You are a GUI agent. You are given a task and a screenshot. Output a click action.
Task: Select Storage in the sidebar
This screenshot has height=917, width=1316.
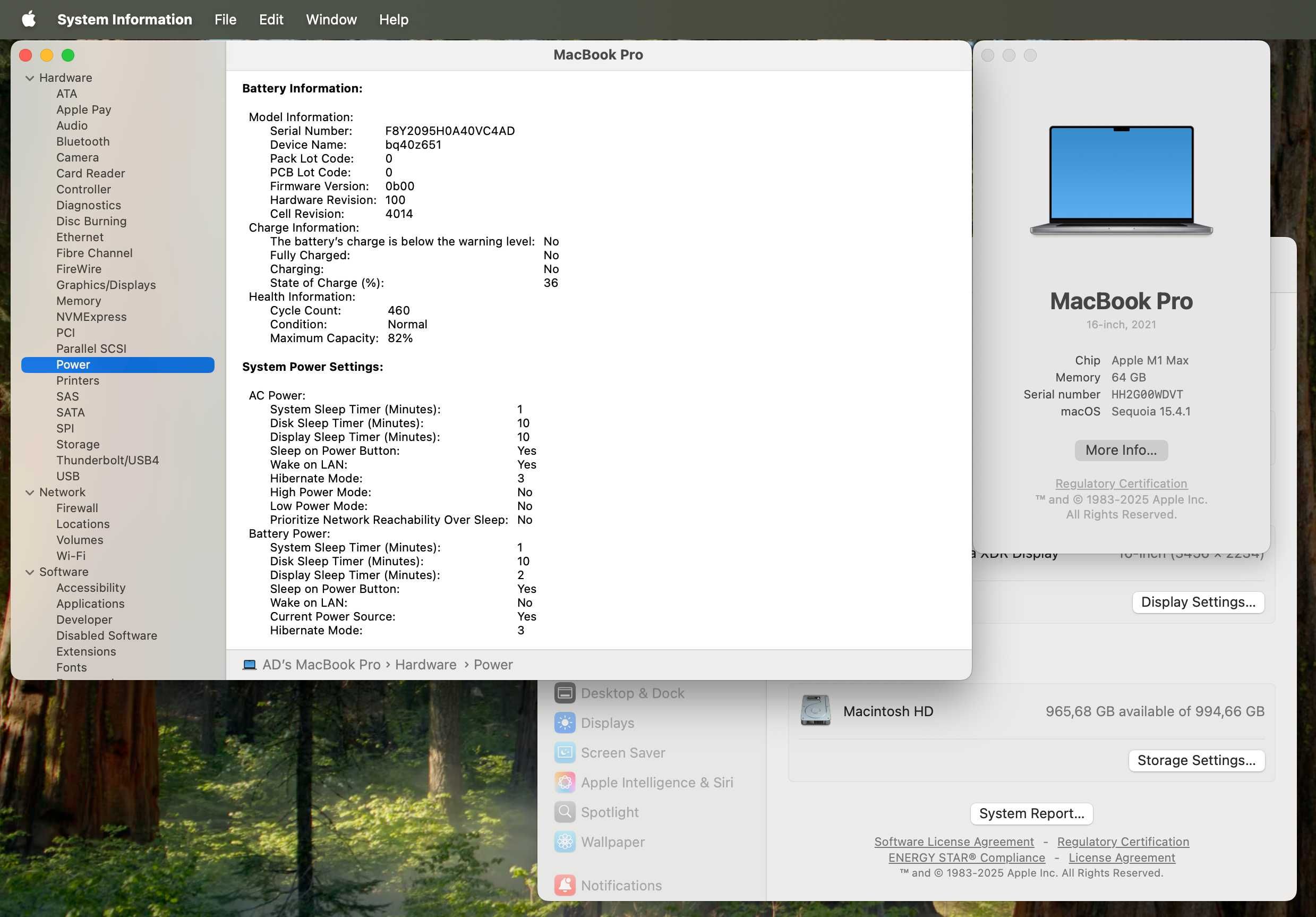point(78,445)
